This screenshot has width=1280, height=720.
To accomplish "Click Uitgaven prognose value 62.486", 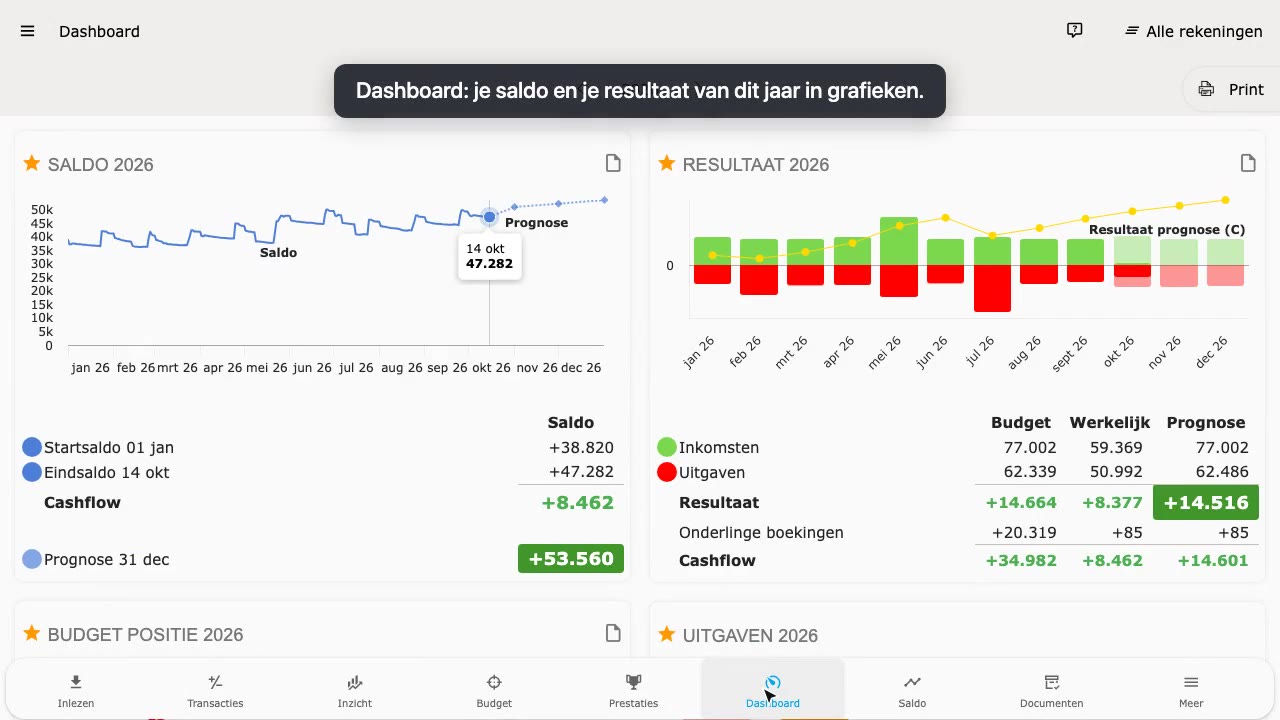I will 1222,472.
